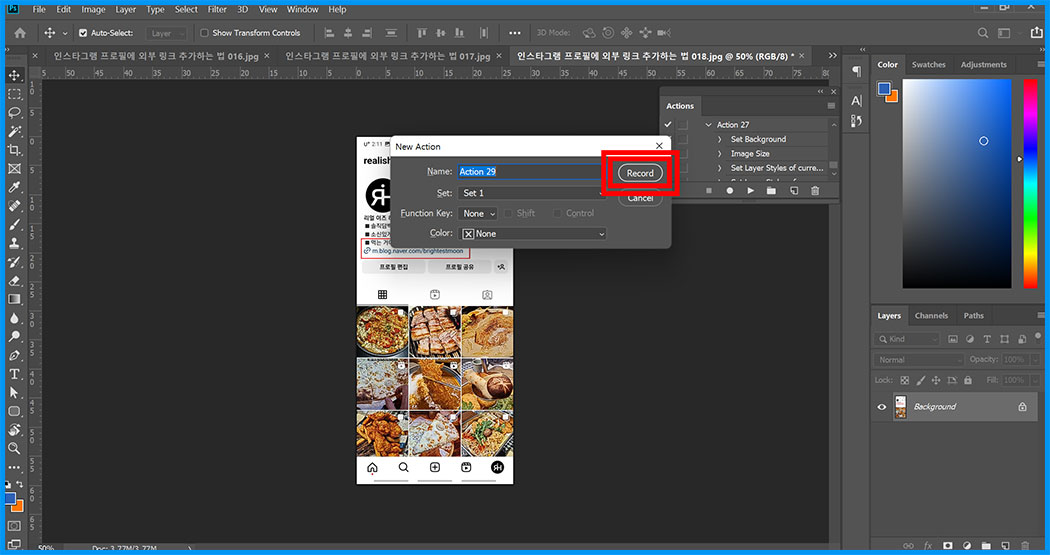Screen dimensions: 1050x555
Task: Toggle lock transparent pixels in Layers panel
Action: [905, 380]
